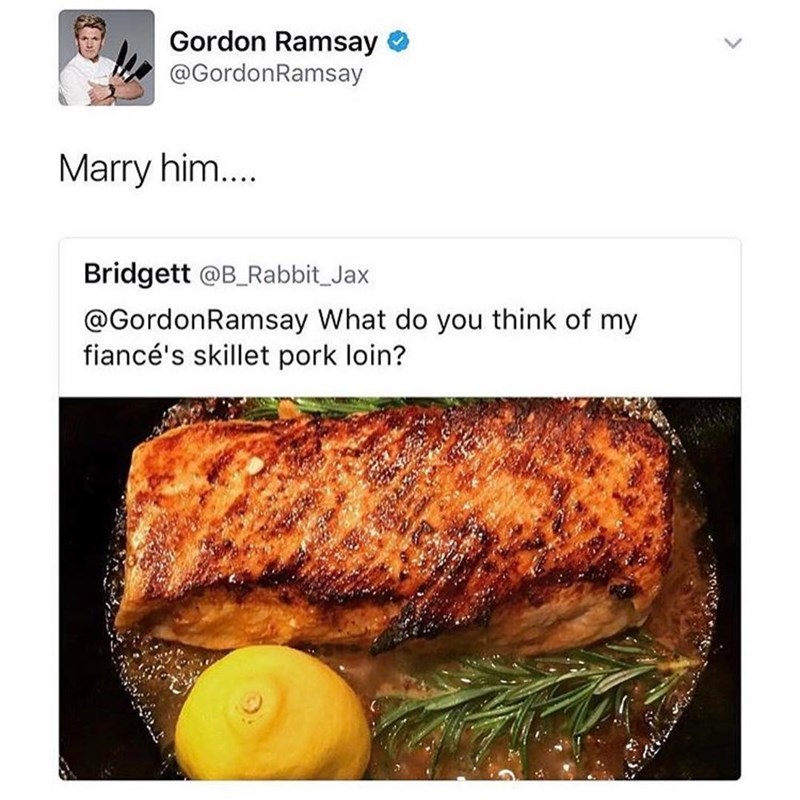
Task: Select the "Marry him...." tweet text
Action: tap(157, 169)
